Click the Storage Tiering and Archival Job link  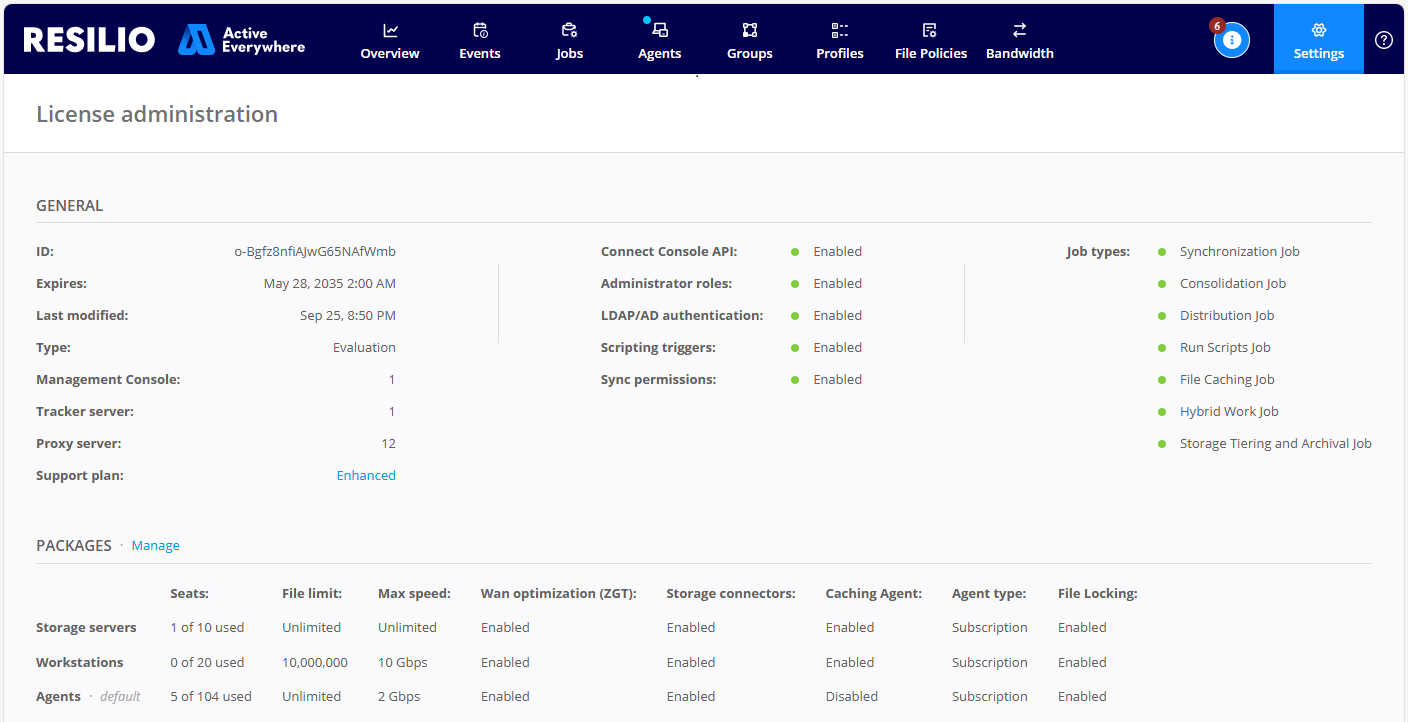(1276, 443)
